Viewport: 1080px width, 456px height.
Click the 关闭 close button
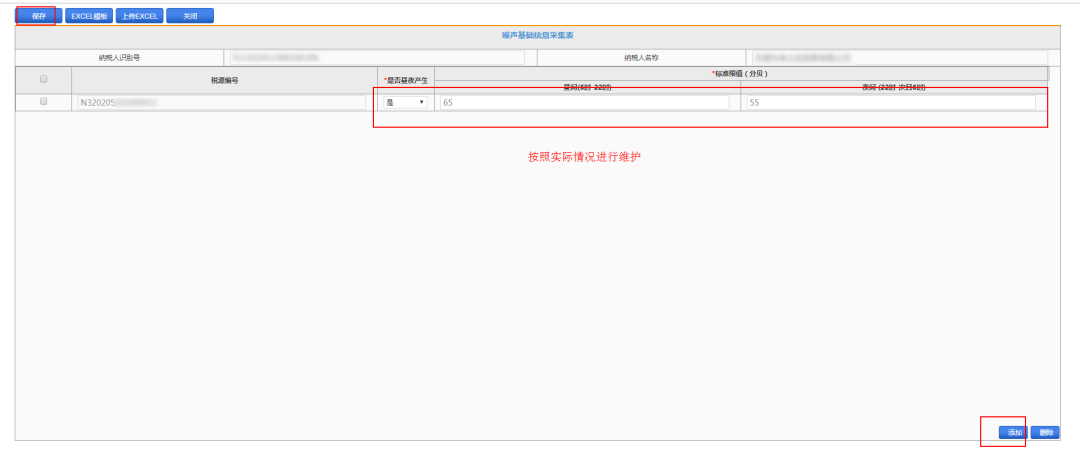pos(190,16)
